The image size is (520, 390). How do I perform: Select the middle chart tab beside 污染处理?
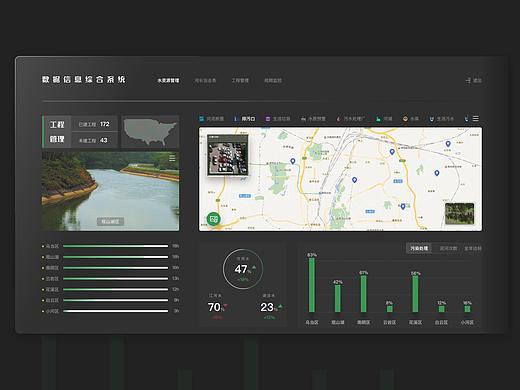point(448,248)
